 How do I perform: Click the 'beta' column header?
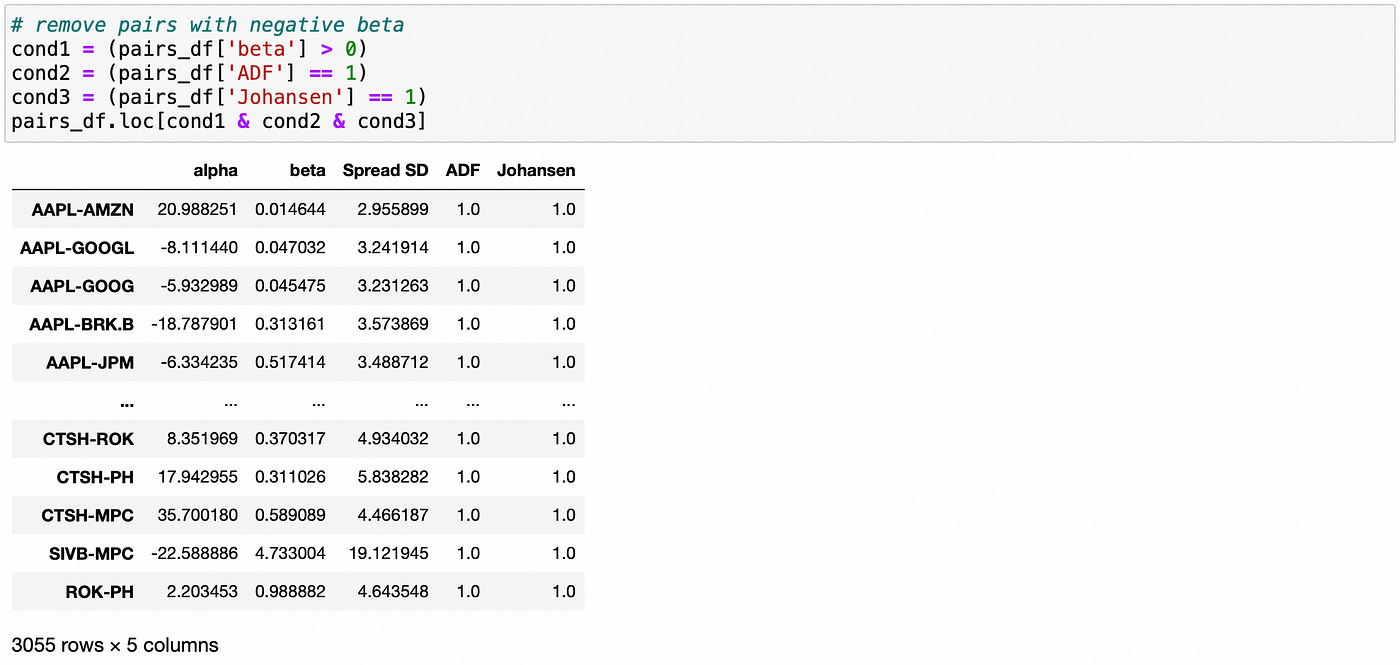pos(308,170)
